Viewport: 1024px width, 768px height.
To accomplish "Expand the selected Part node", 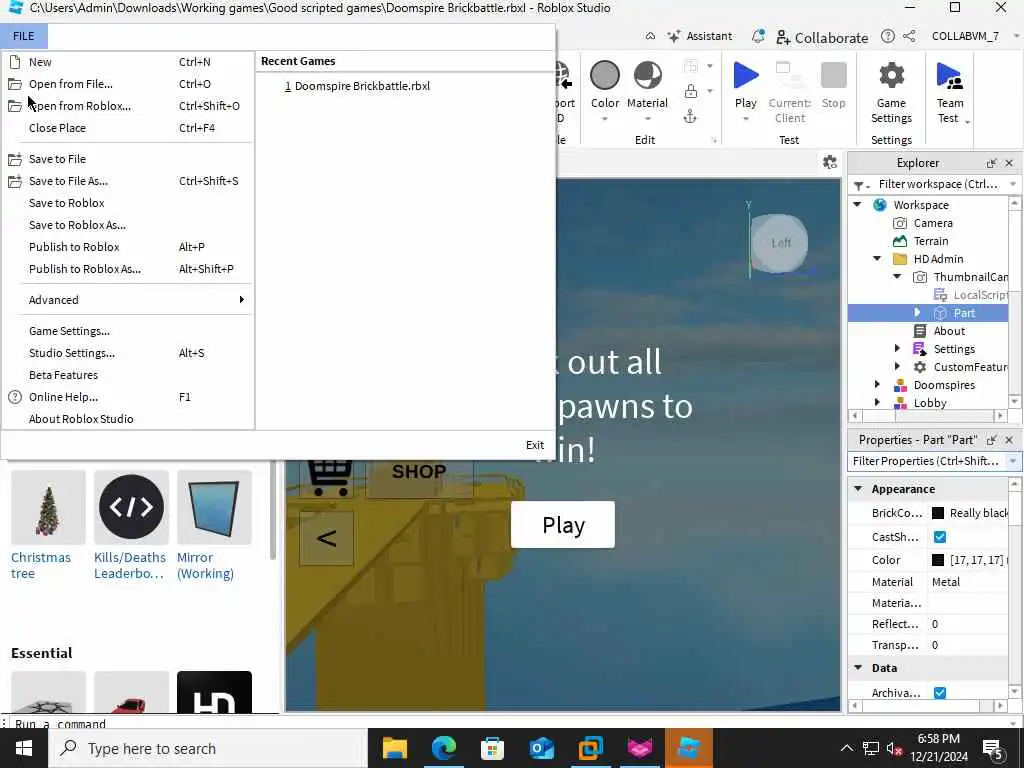I will (917, 313).
